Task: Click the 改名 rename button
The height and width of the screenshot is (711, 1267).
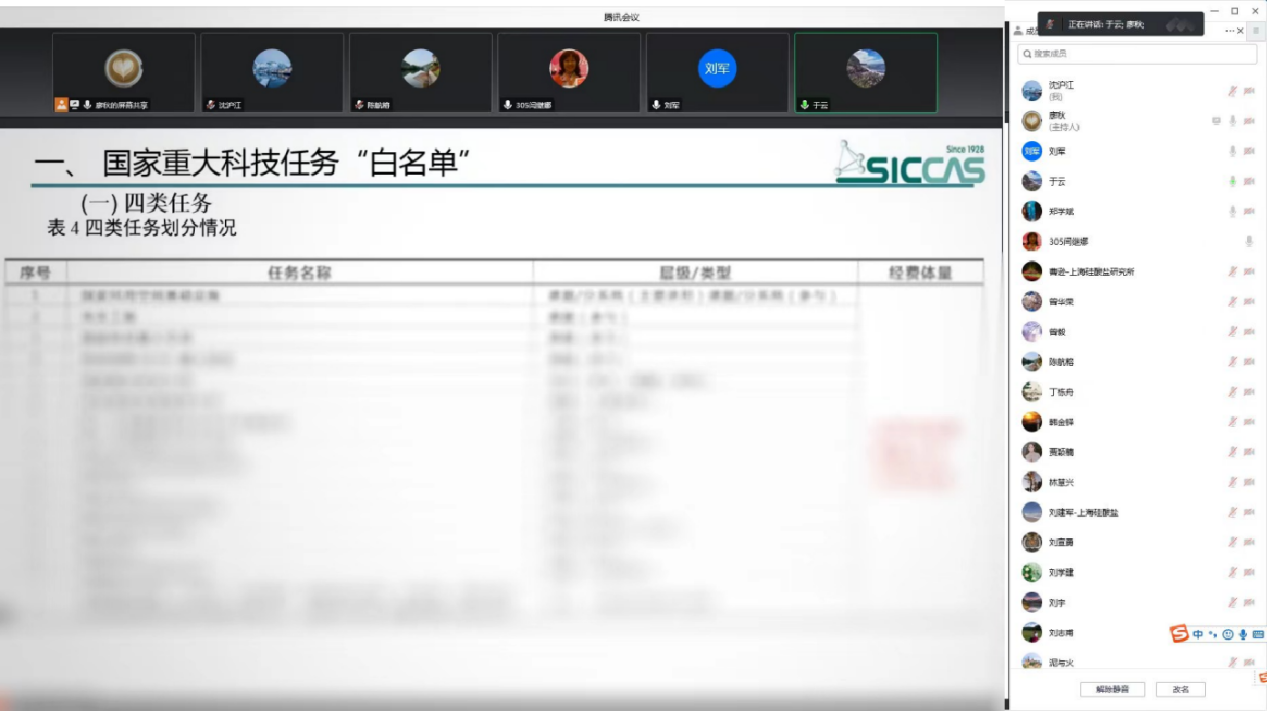Action: (1180, 690)
